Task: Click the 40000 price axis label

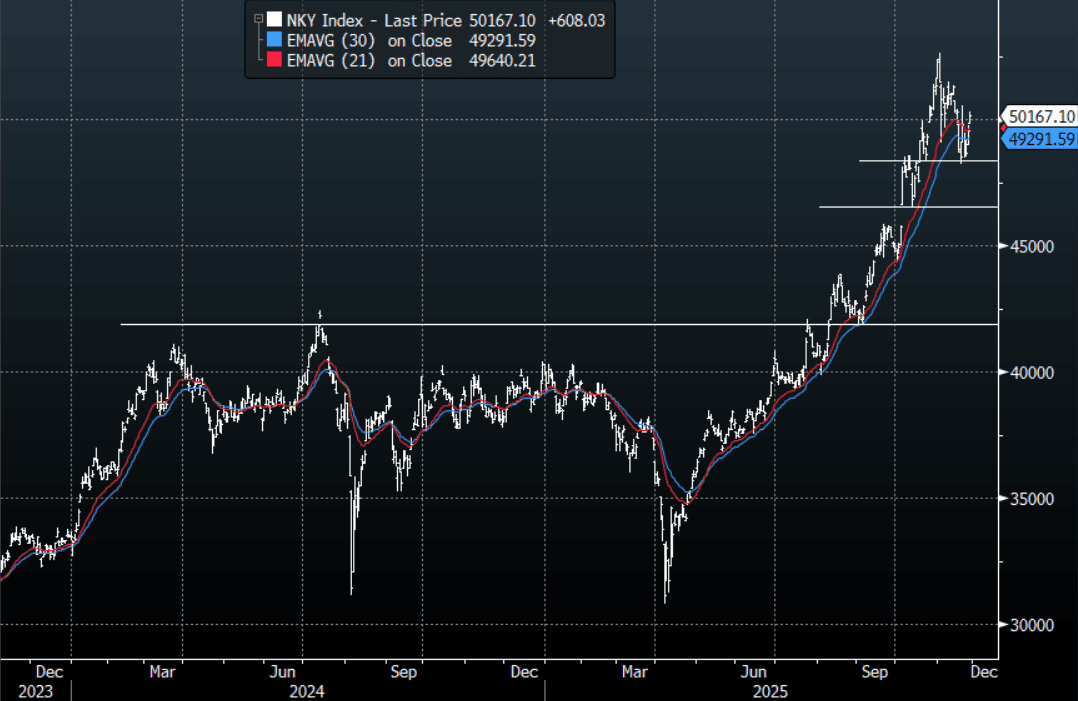Action: point(1028,372)
